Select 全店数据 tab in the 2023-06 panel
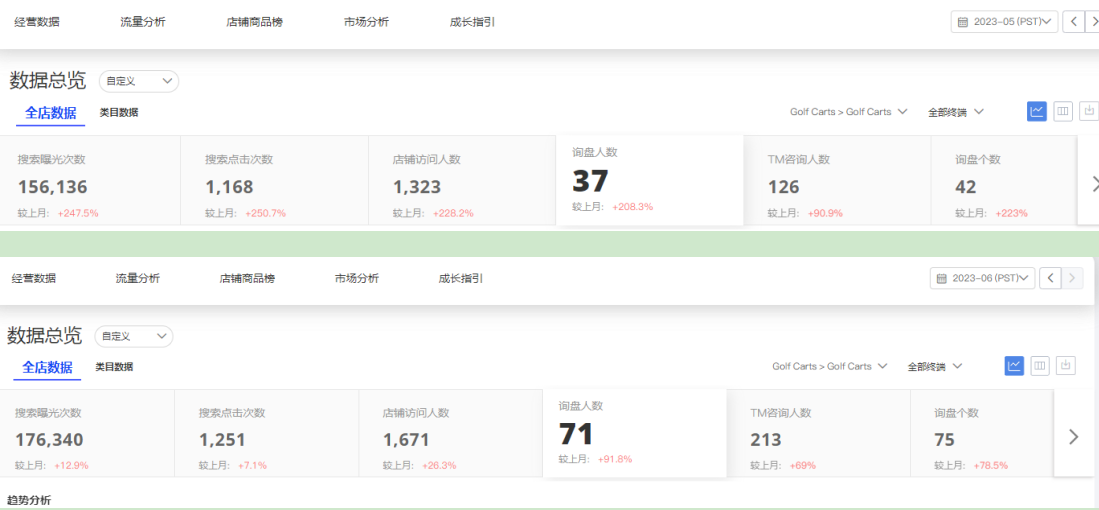The image size is (1099, 510). coord(48,367)
